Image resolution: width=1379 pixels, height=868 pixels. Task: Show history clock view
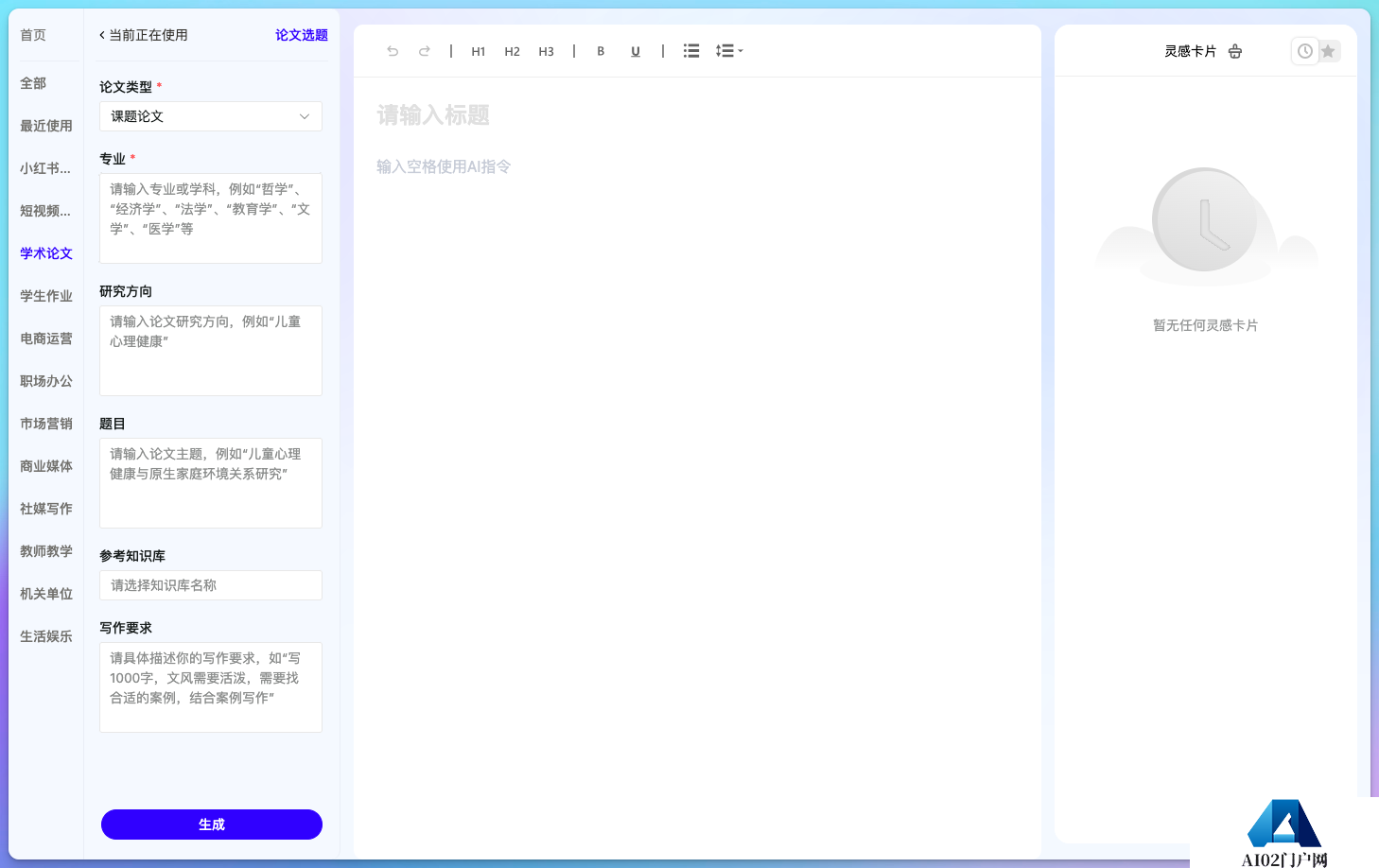[1305, 51]
